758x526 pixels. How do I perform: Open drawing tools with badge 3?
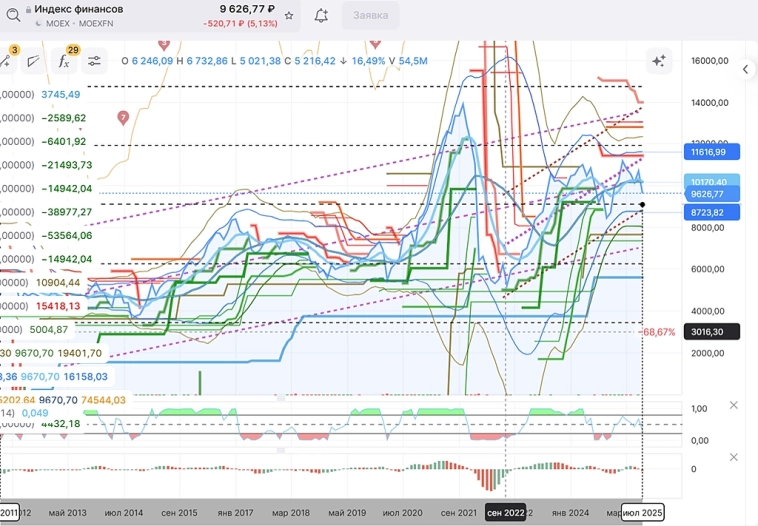pyautogui.click(x=6, y=61)
